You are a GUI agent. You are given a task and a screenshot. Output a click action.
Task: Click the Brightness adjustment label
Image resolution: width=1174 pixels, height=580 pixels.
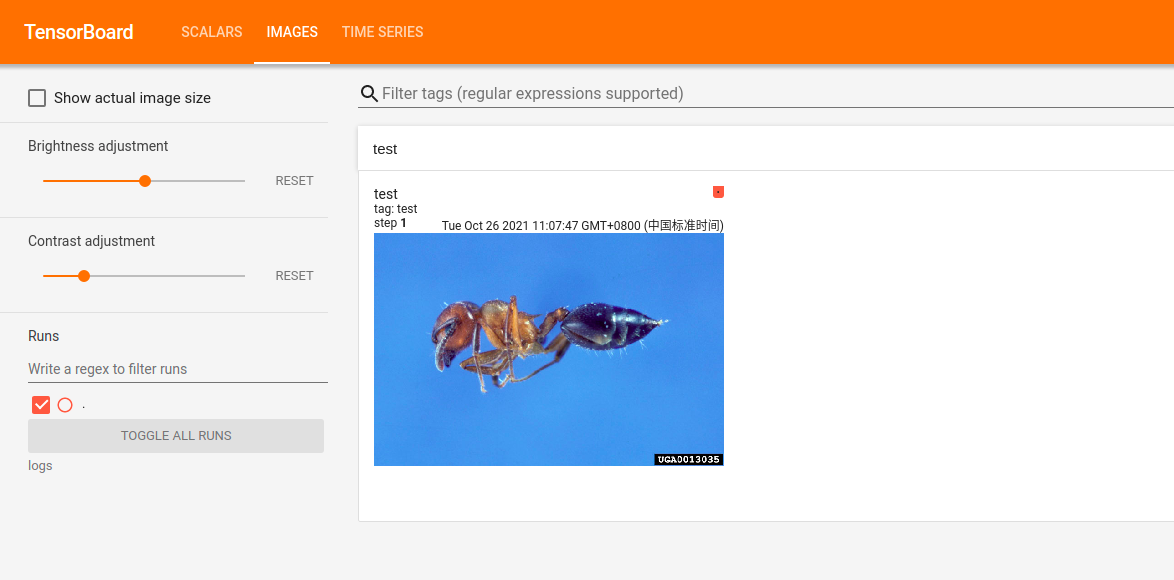click(98, 146)
